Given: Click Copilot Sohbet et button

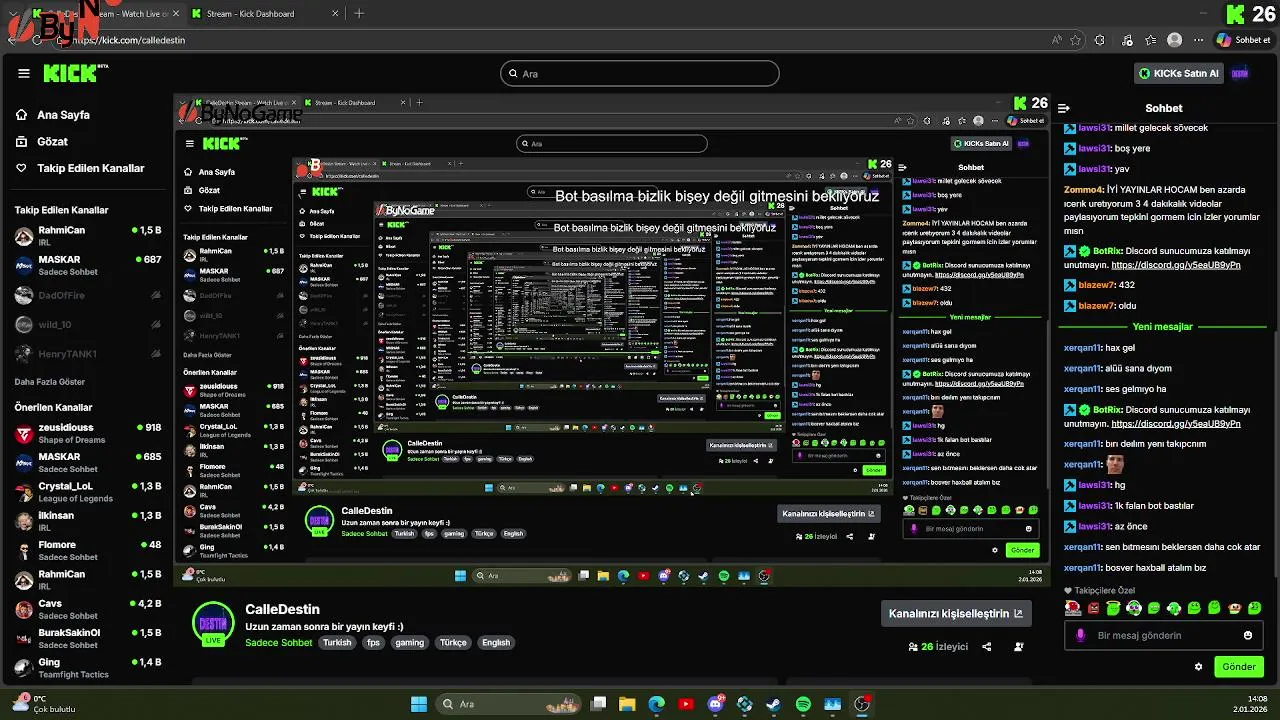Looking at the screenshot, I should [x=1243, y=40].
